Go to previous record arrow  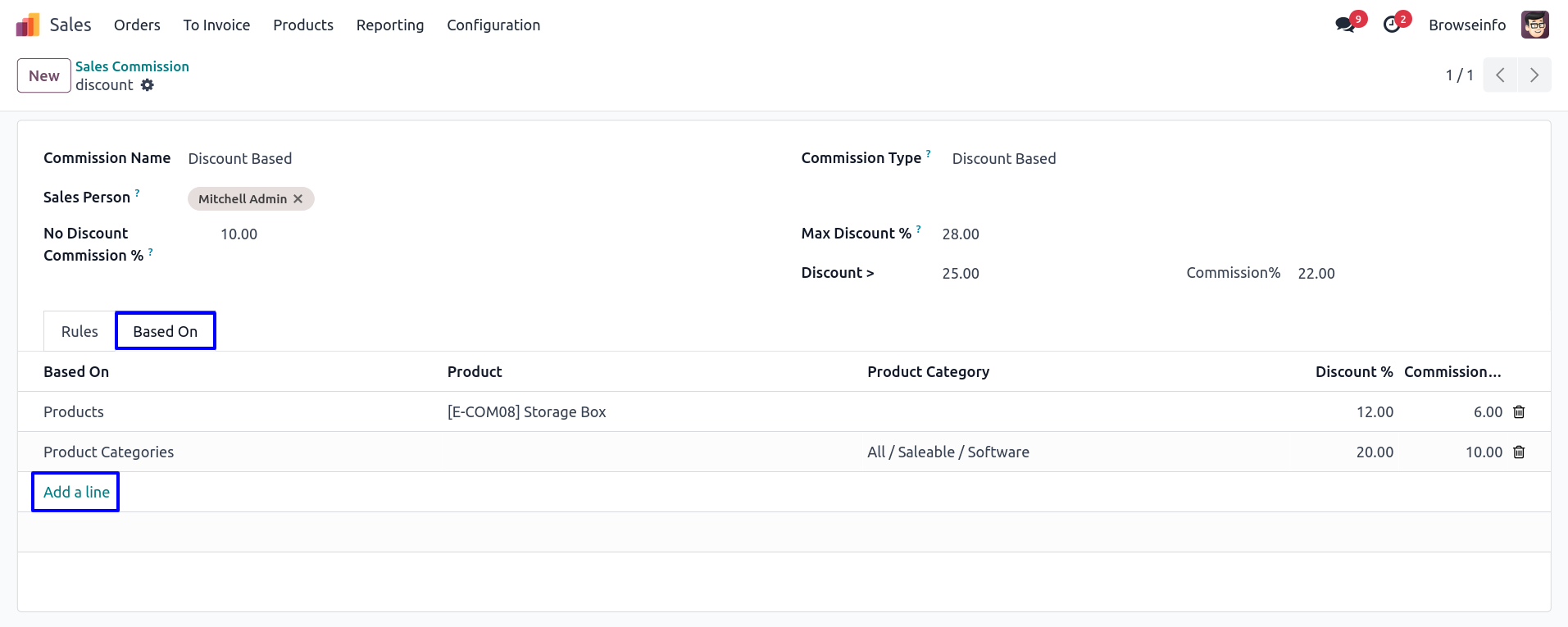1500,75
